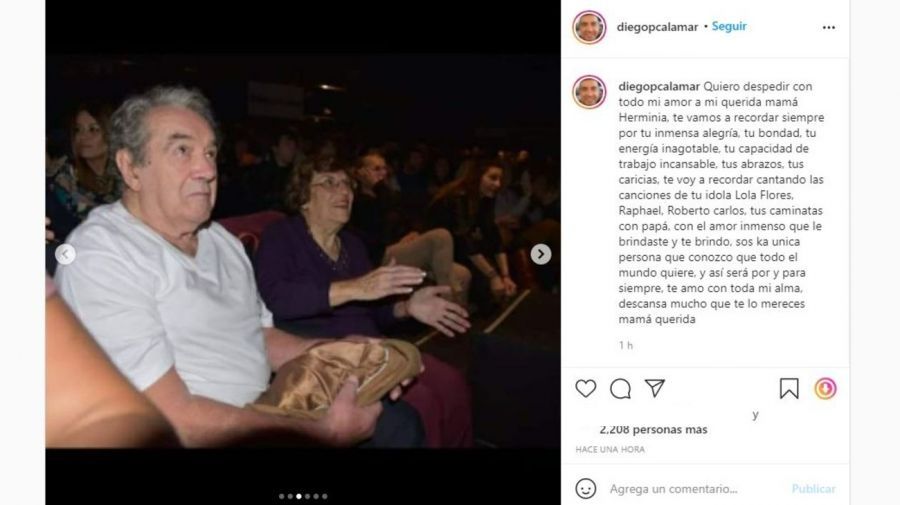This screenshot has width=900, height=505.
Task: Share the post with the paper plane icon
Action: 655,388
